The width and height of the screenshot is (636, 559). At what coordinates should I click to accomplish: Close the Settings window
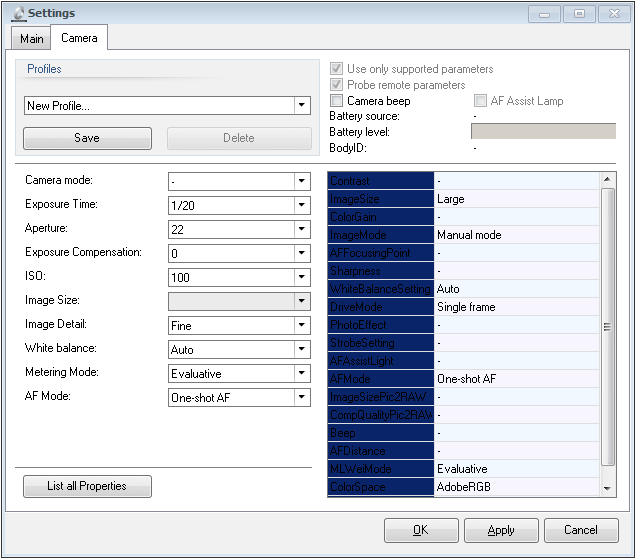[x=614, y=14]
